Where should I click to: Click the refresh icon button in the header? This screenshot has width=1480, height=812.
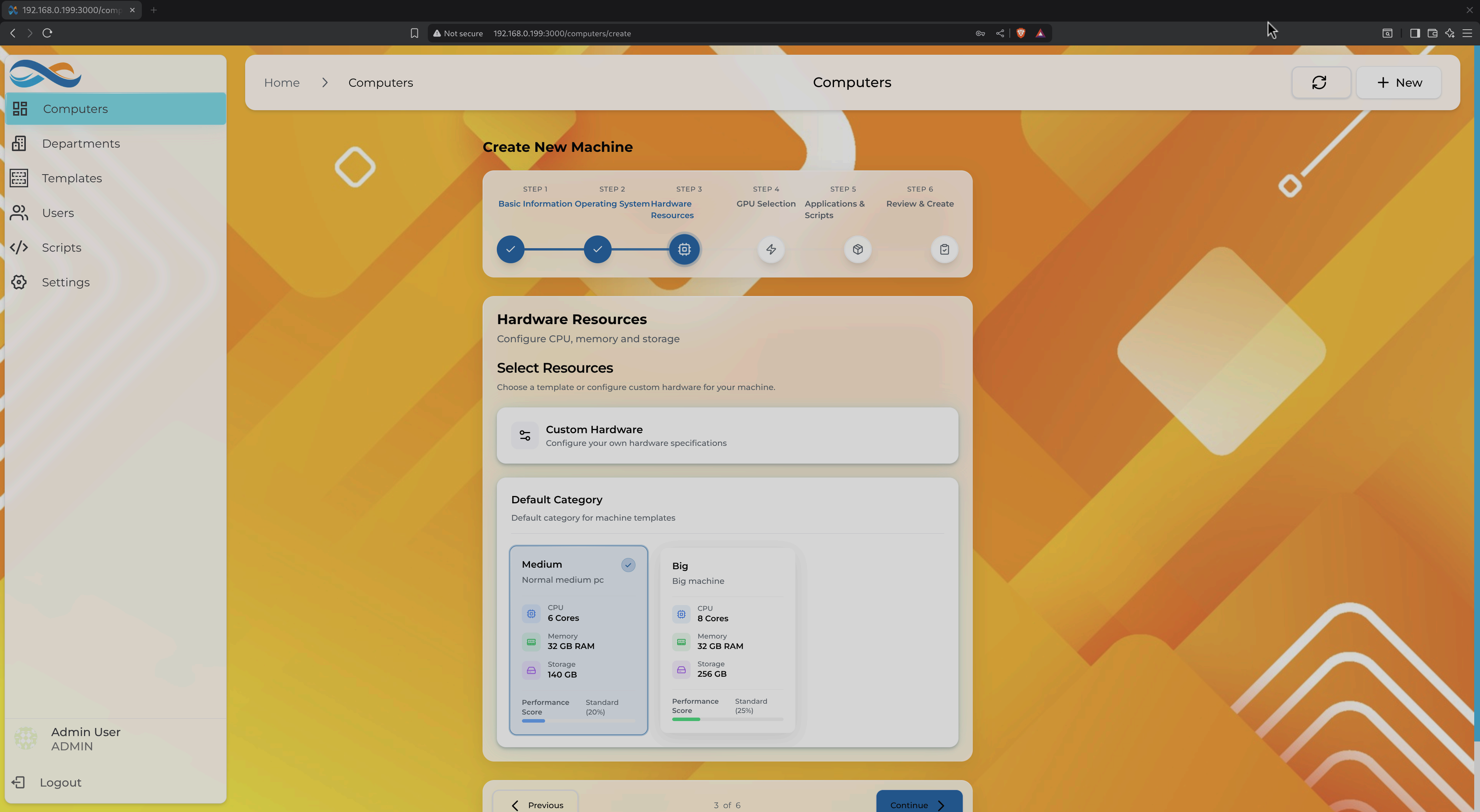[x=1320, y=83]
